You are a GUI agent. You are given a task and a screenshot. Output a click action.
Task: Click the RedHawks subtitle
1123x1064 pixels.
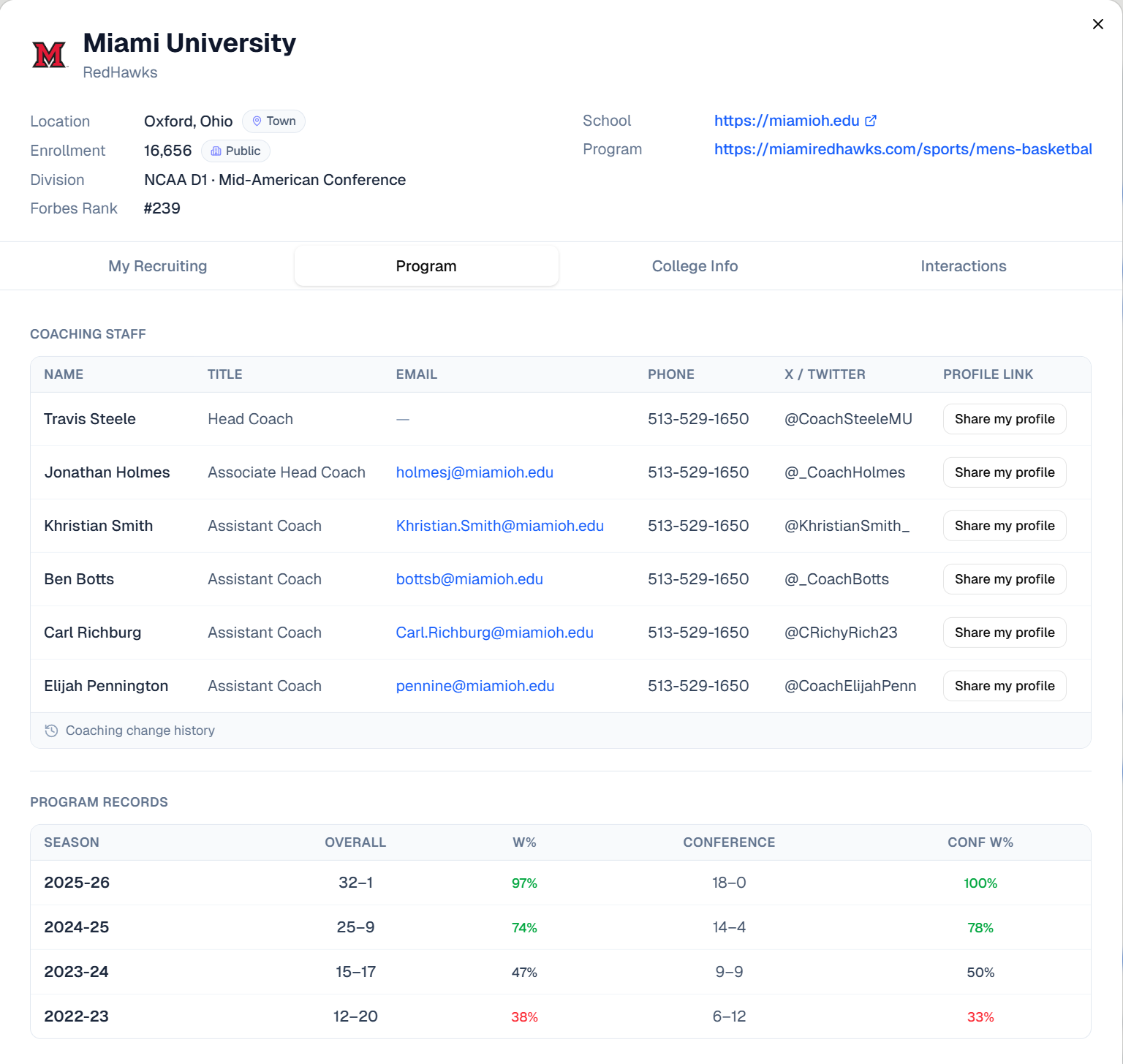(120, 72)
